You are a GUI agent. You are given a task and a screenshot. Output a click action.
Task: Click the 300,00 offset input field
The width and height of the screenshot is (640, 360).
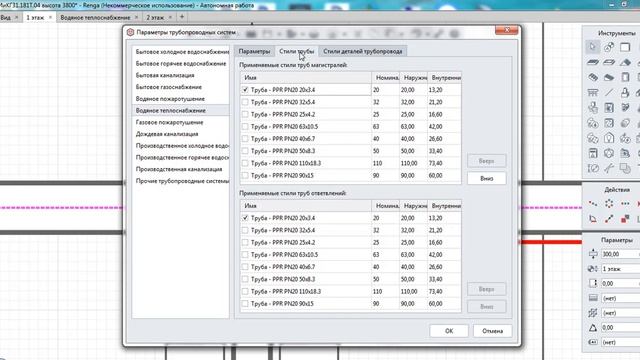click(620, 254)
